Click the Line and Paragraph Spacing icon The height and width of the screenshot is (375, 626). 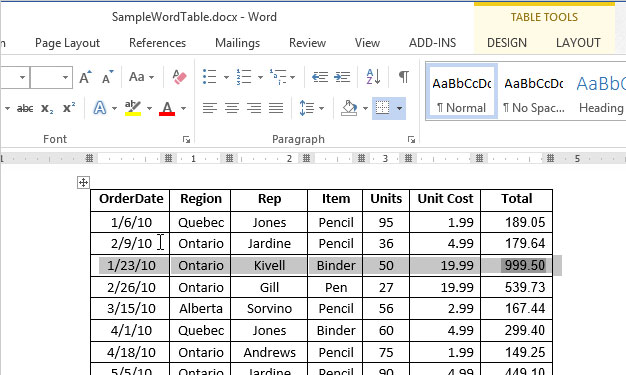[307, 108]
